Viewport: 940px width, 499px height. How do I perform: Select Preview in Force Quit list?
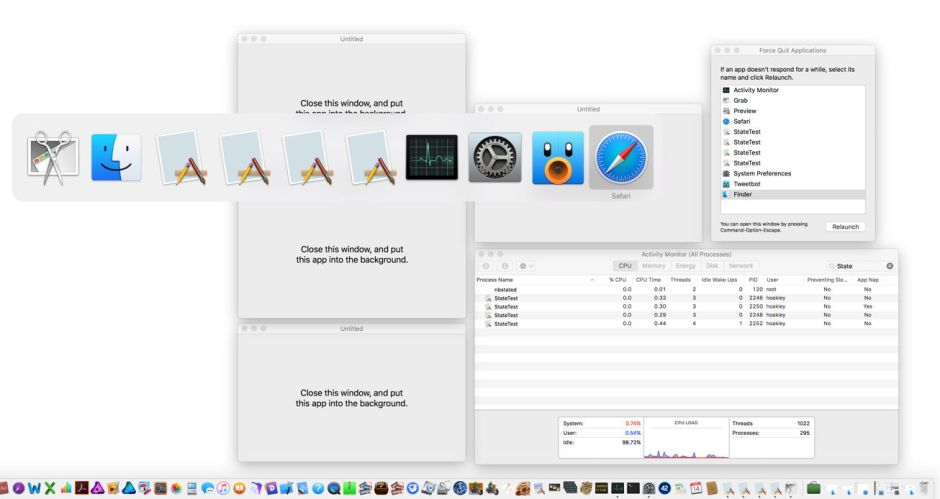click(x=793, y=111)
